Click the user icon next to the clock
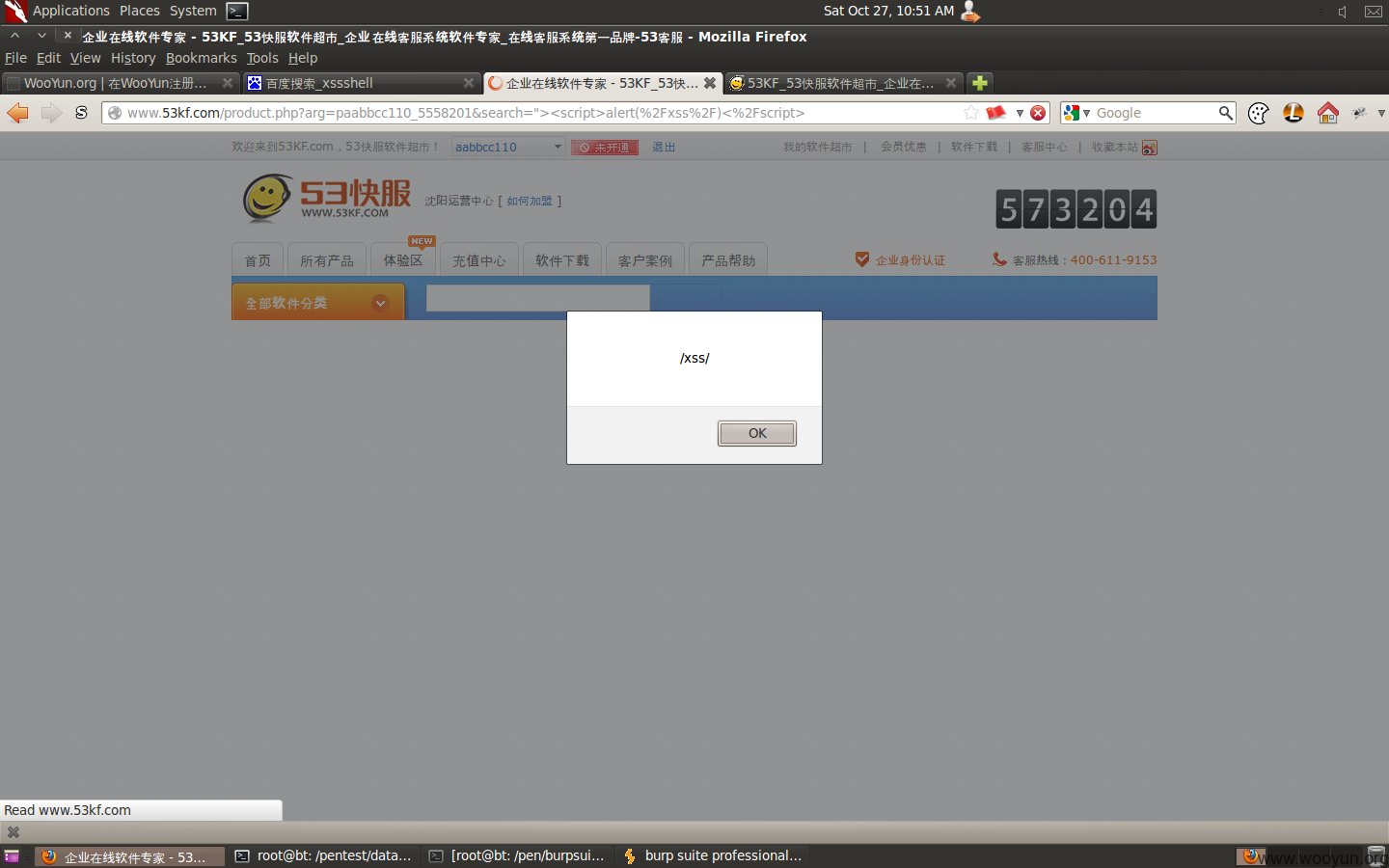The height and width of the screenshot is (868, 1389). coord(970,12)
